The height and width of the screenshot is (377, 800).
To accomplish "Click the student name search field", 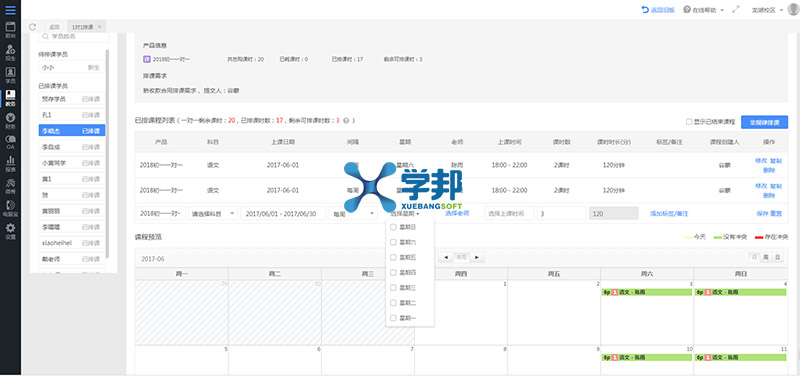I will click(x=74, y=36).
